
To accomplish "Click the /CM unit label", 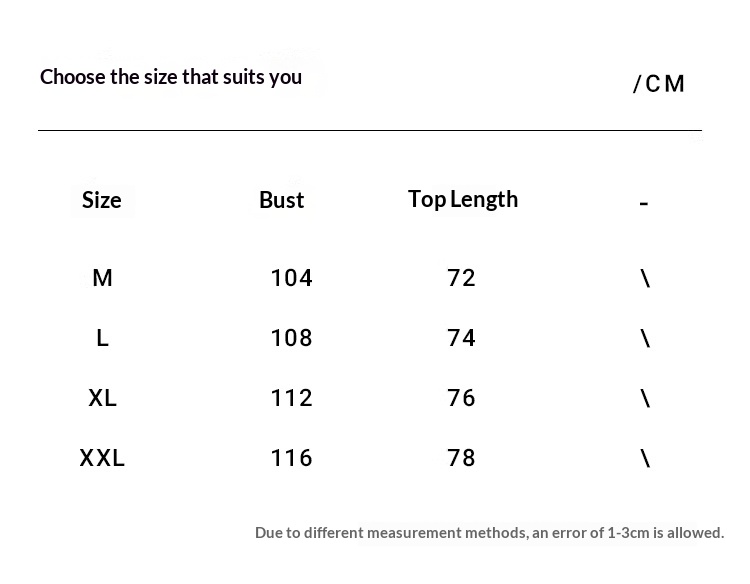I will 659,84.
